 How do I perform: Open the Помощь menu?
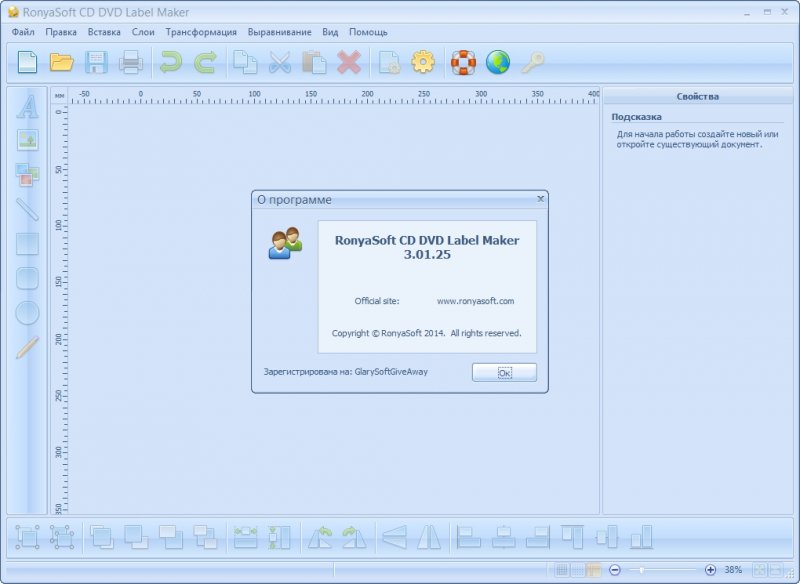coord(368,32)
